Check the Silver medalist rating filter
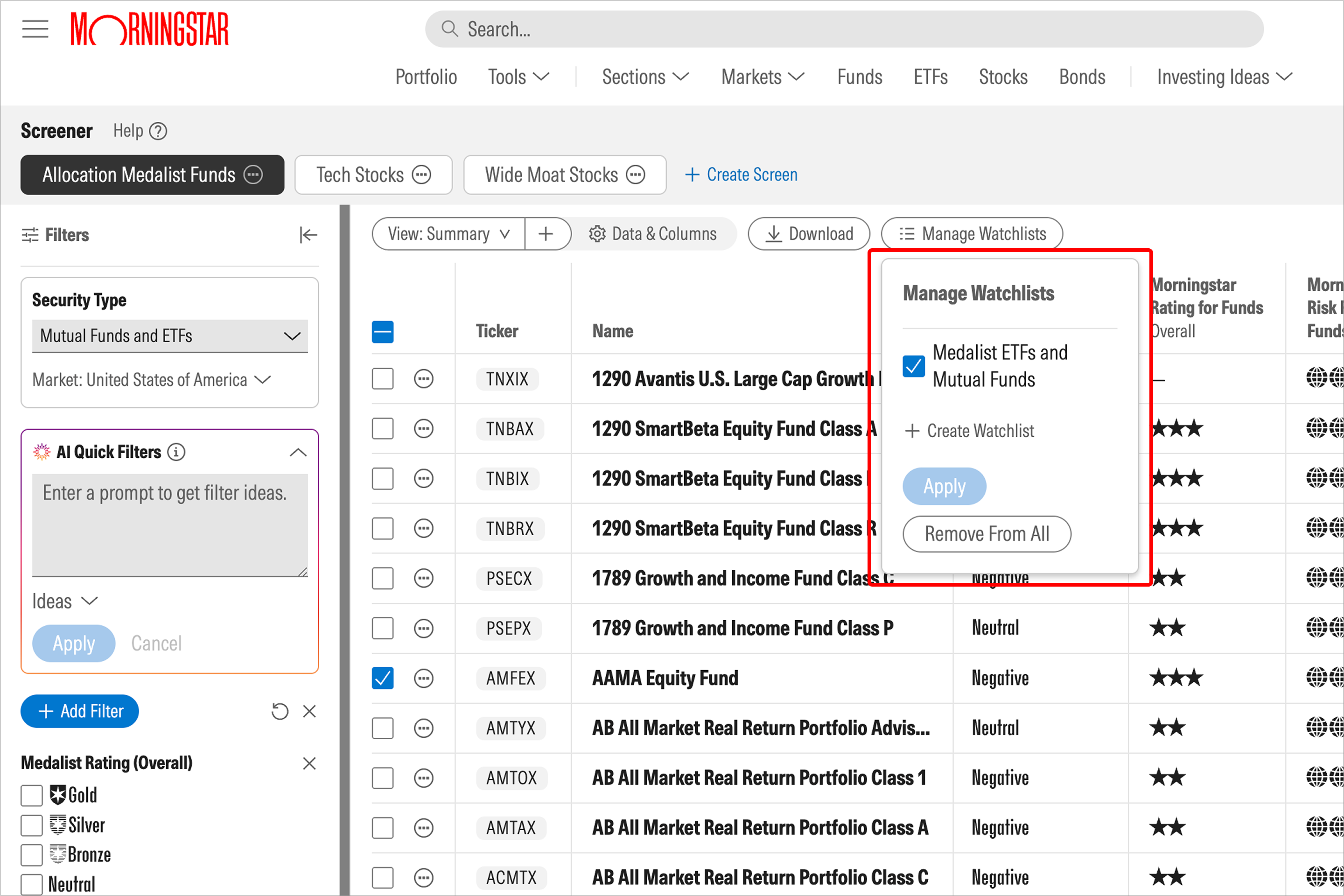 point(31,825)
